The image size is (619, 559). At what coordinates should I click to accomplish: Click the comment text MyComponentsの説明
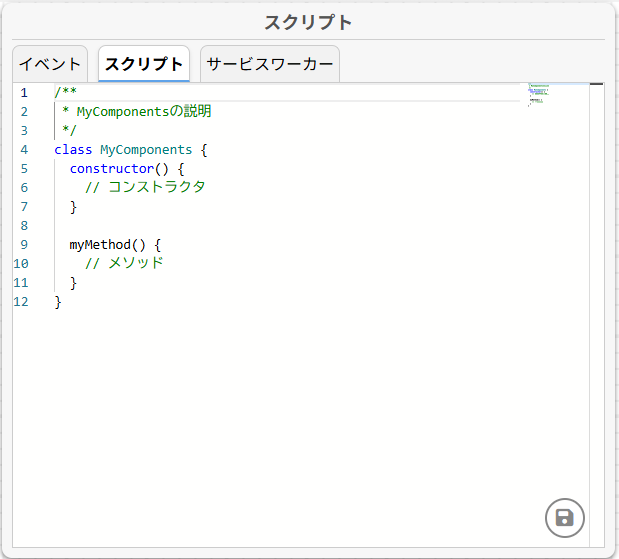(x=144, y=111)
